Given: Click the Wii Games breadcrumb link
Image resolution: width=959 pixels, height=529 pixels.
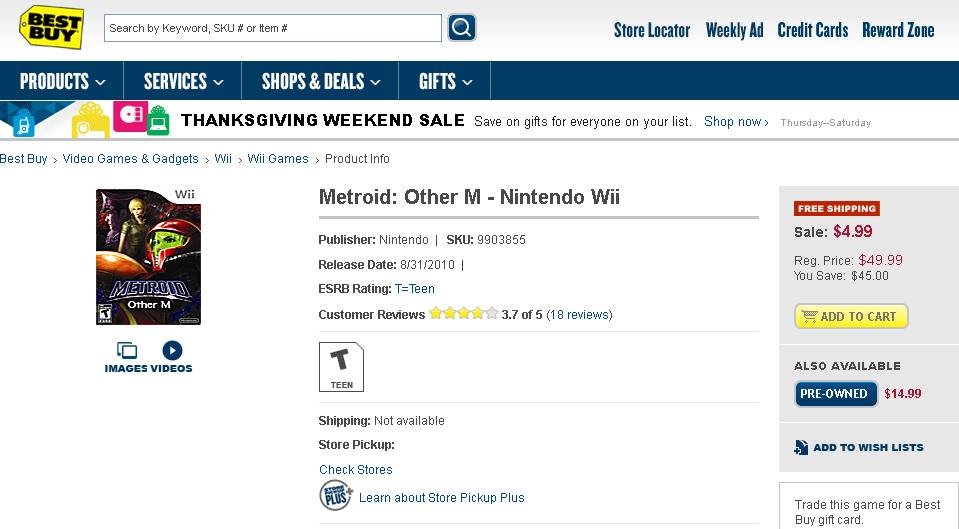Looking at the screenshot, I should 278,159.
